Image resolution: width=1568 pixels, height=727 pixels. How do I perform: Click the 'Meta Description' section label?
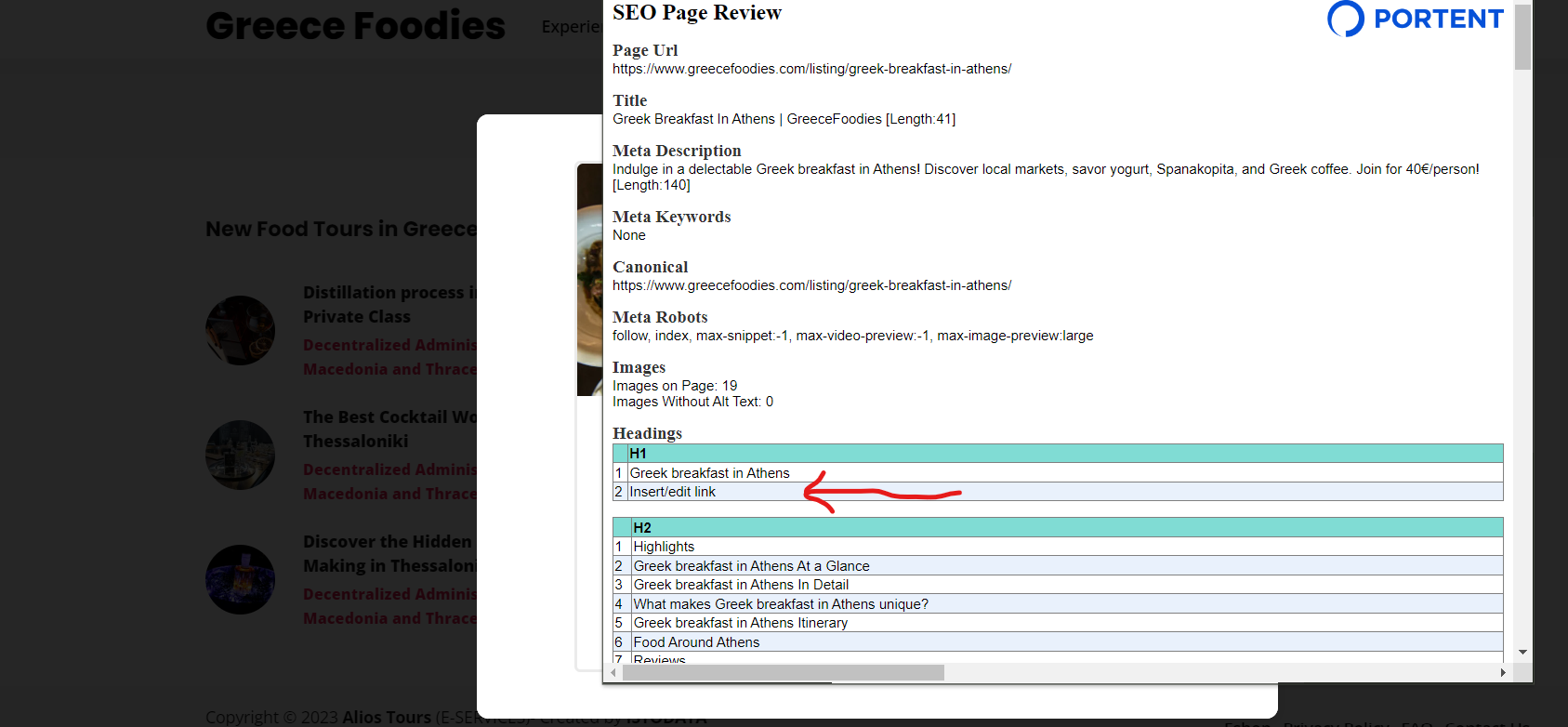677,151
